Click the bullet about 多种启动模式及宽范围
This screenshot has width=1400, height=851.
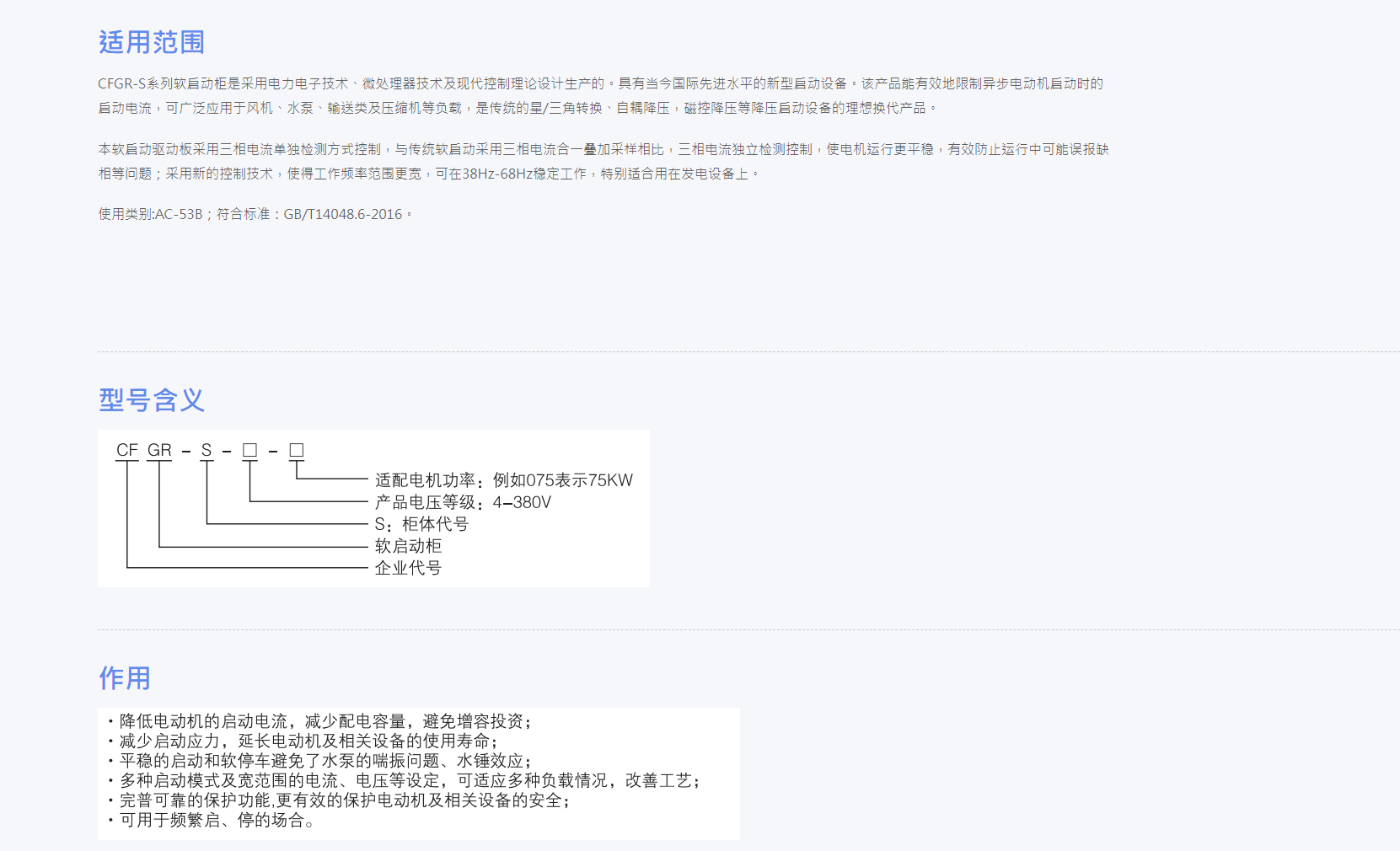(409, 781)
